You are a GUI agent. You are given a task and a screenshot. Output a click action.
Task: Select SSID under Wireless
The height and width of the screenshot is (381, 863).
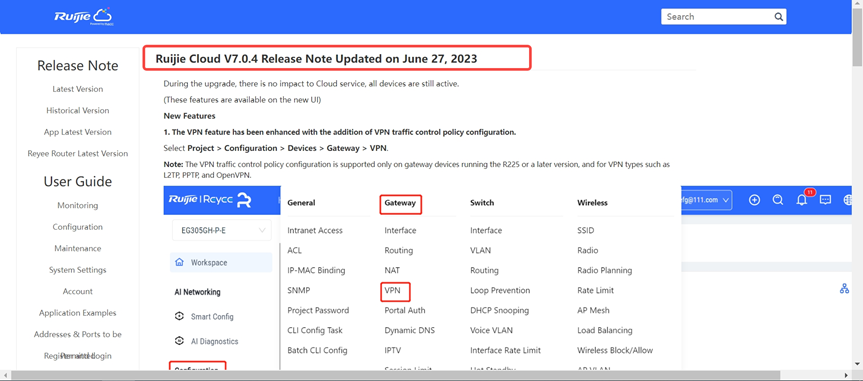pyautogui.click(x=586, y=231)
